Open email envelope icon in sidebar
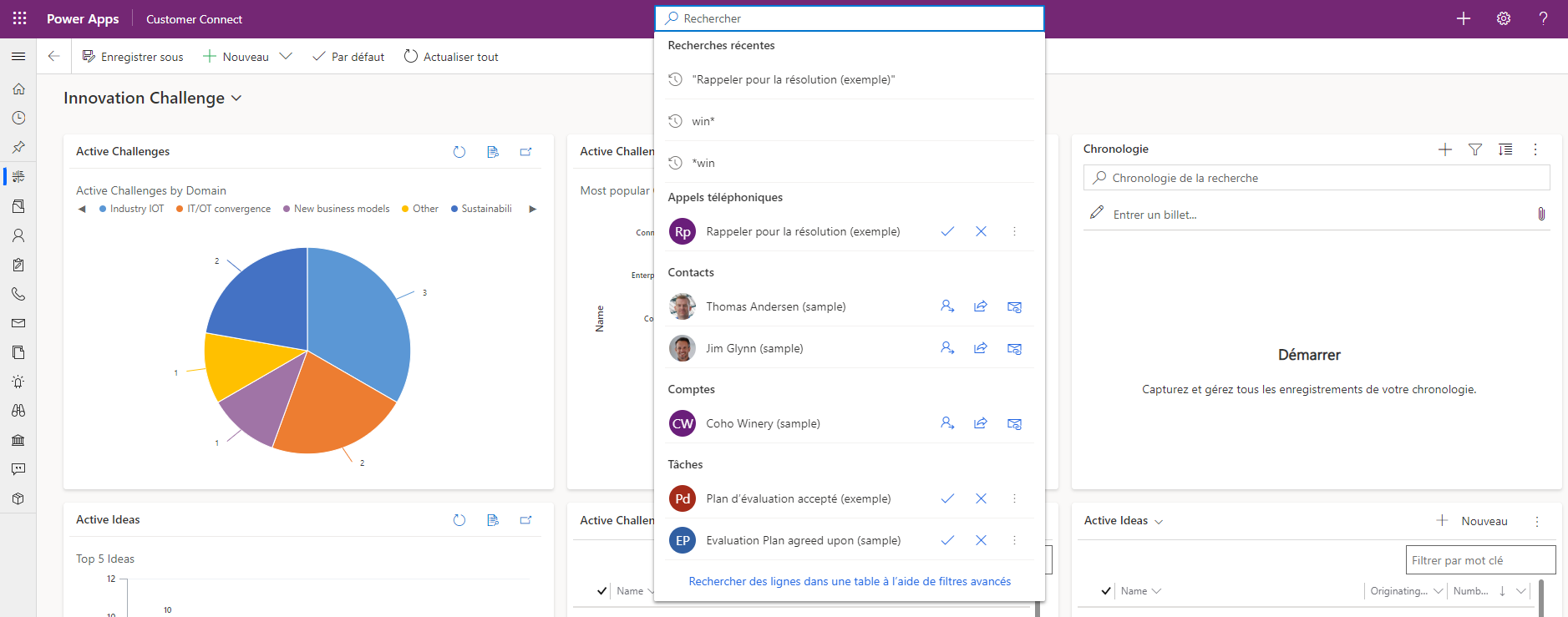 tap(18, 323)
